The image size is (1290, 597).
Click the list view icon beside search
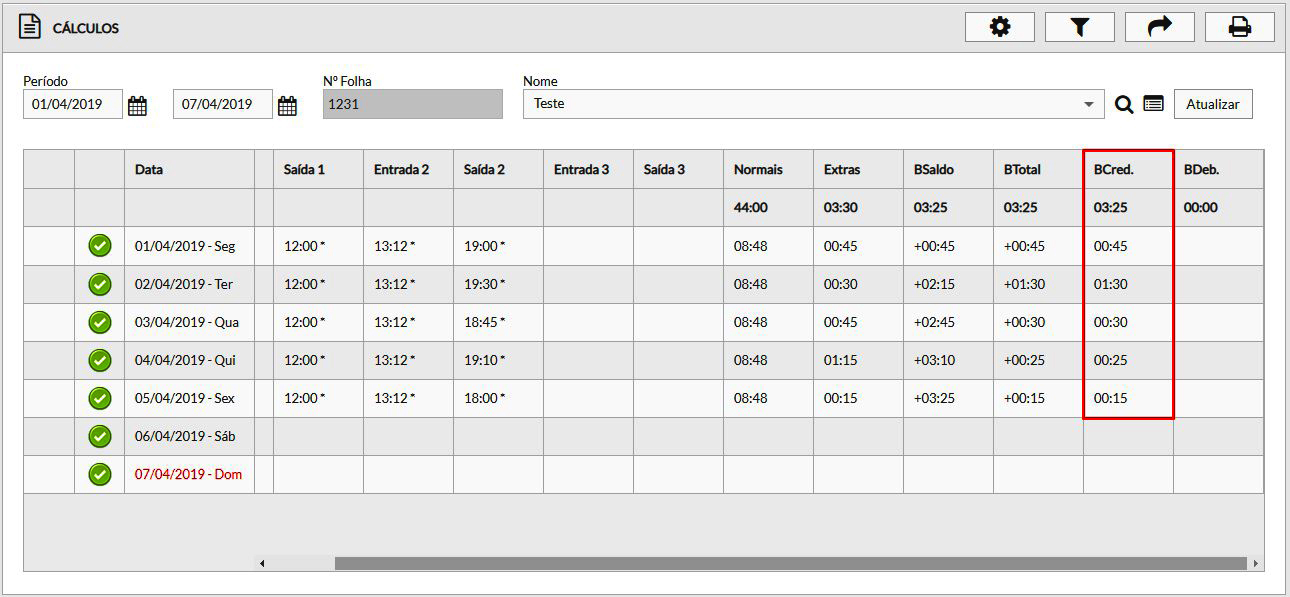1153,104
